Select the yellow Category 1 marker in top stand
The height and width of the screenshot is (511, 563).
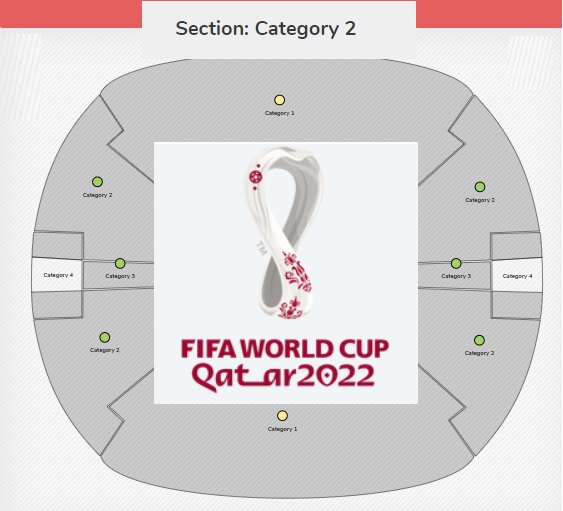pyautogui.click(x=279, y=100)
